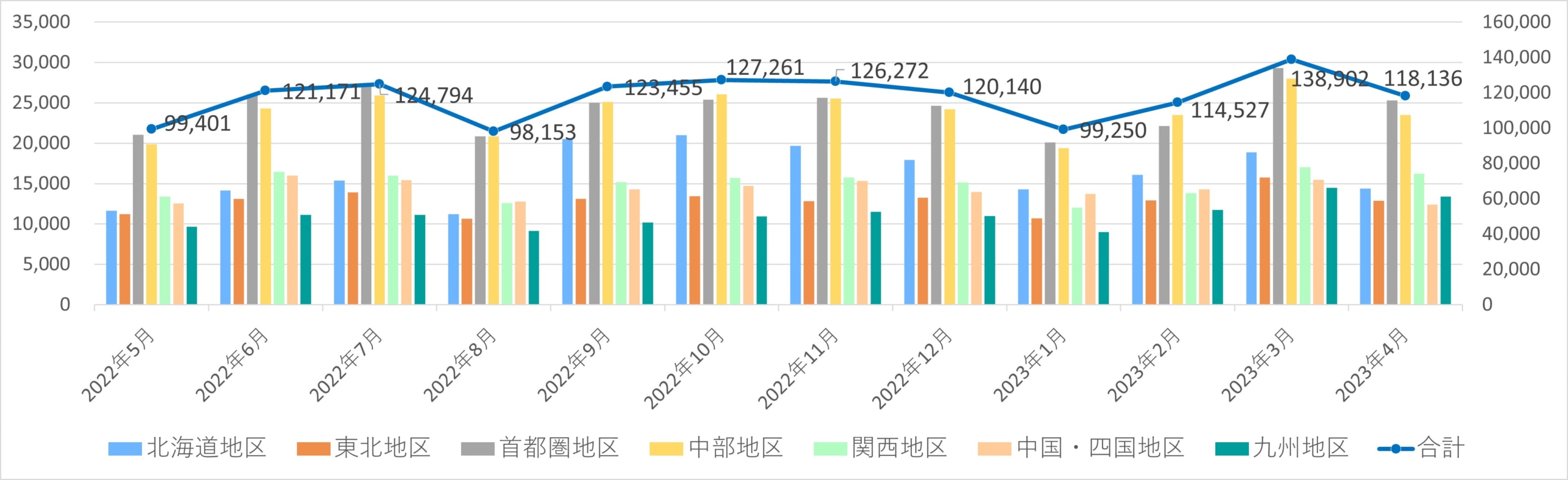Select the teal 九州地区 bar in 2023年4月

[x=1445, y=250]
